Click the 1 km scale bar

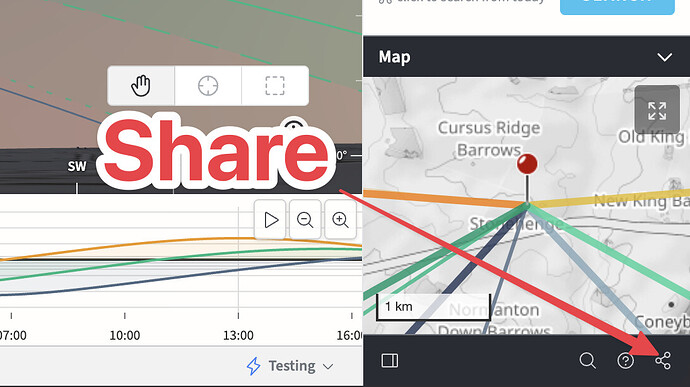433,307
